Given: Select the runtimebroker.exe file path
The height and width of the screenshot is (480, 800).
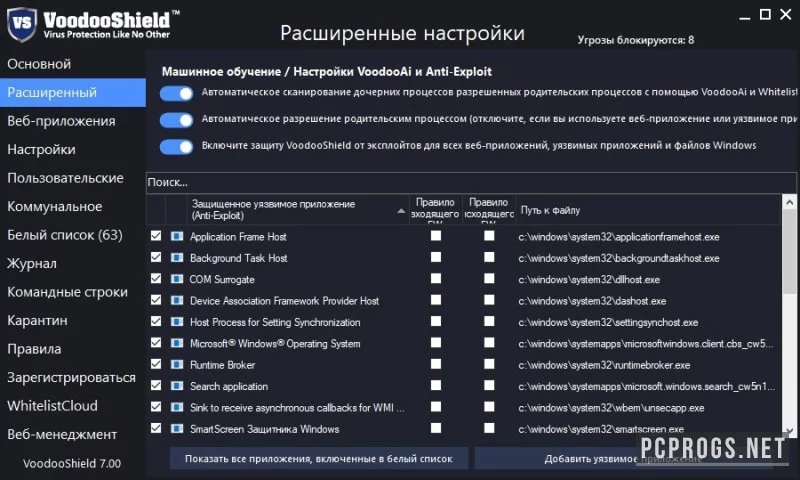Looking at the screenshot, I should (x=604, y=365).
